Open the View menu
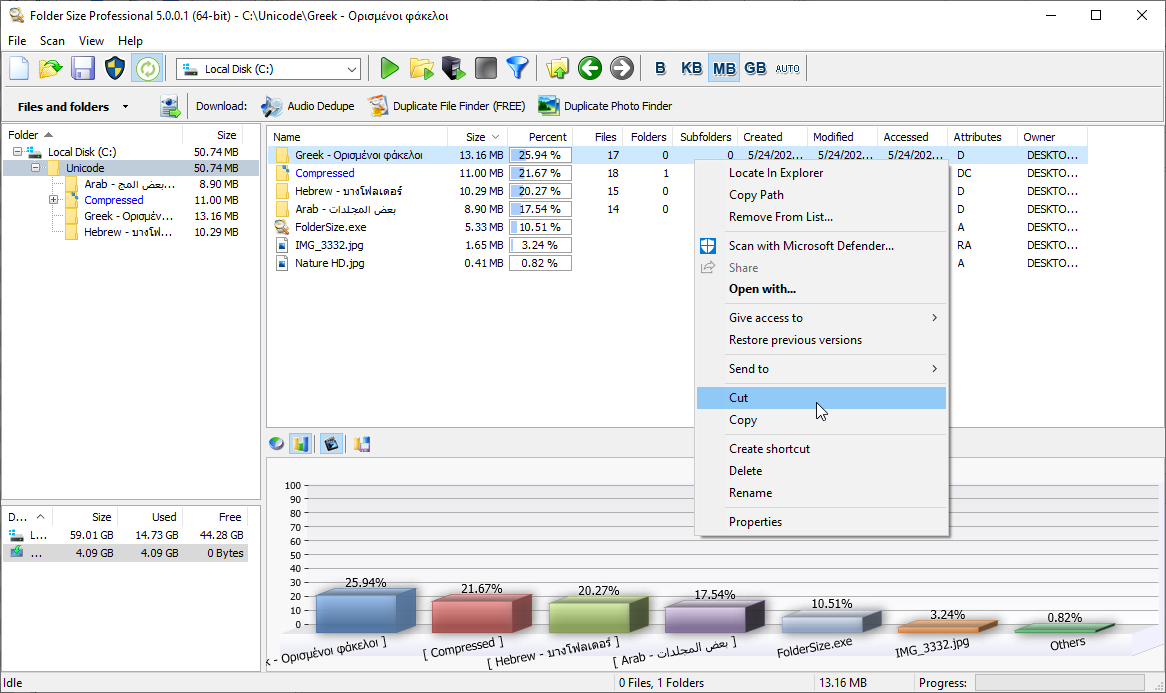 91,40
